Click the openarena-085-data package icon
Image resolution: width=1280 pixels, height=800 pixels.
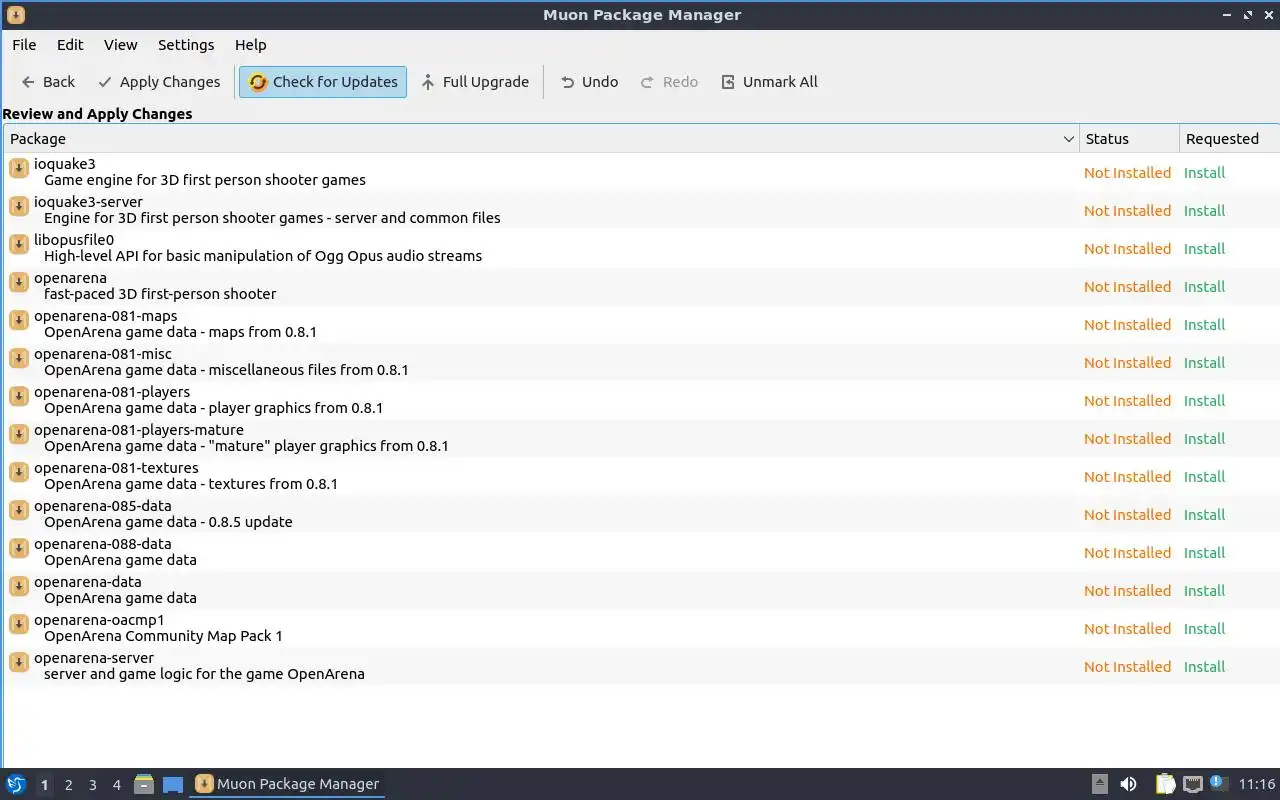tap(18, 510)
